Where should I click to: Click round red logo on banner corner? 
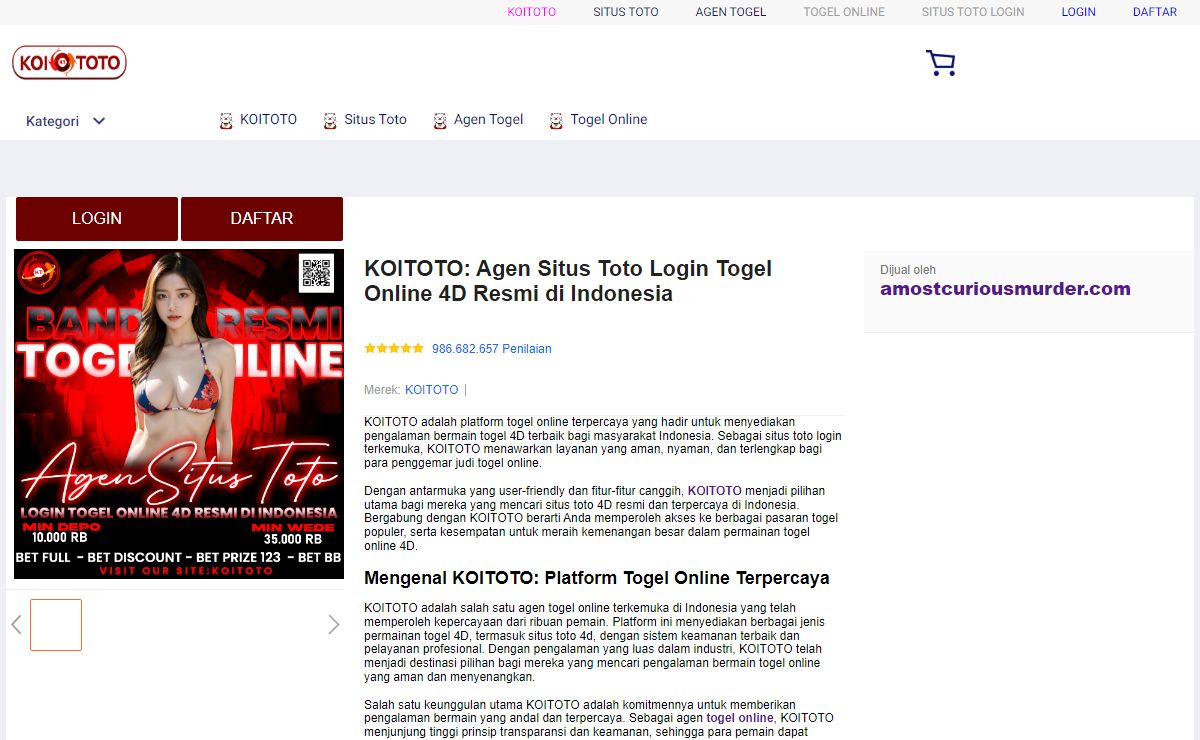tap(39, 272)
